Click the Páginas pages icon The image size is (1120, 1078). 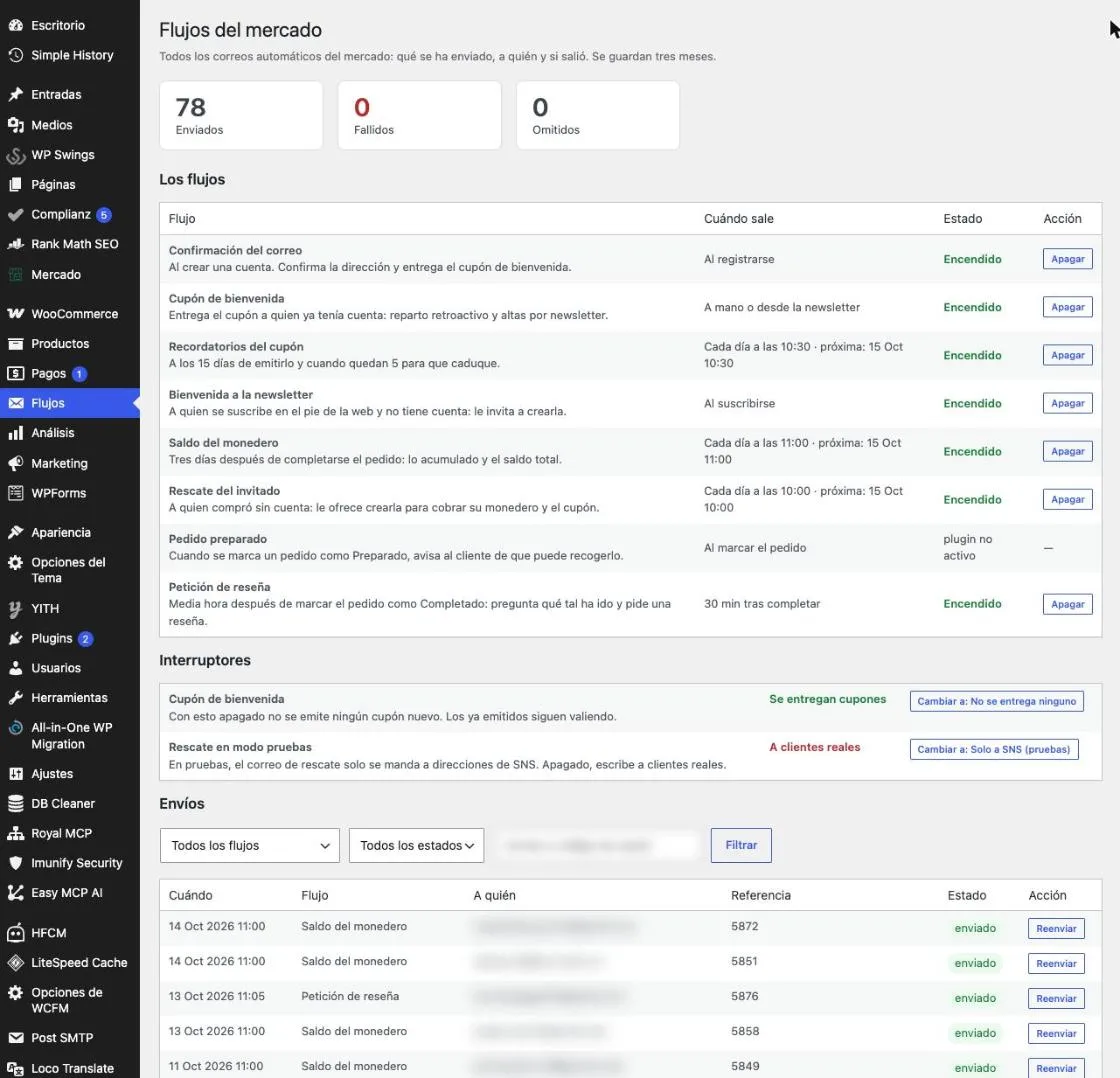click(16, 184)
